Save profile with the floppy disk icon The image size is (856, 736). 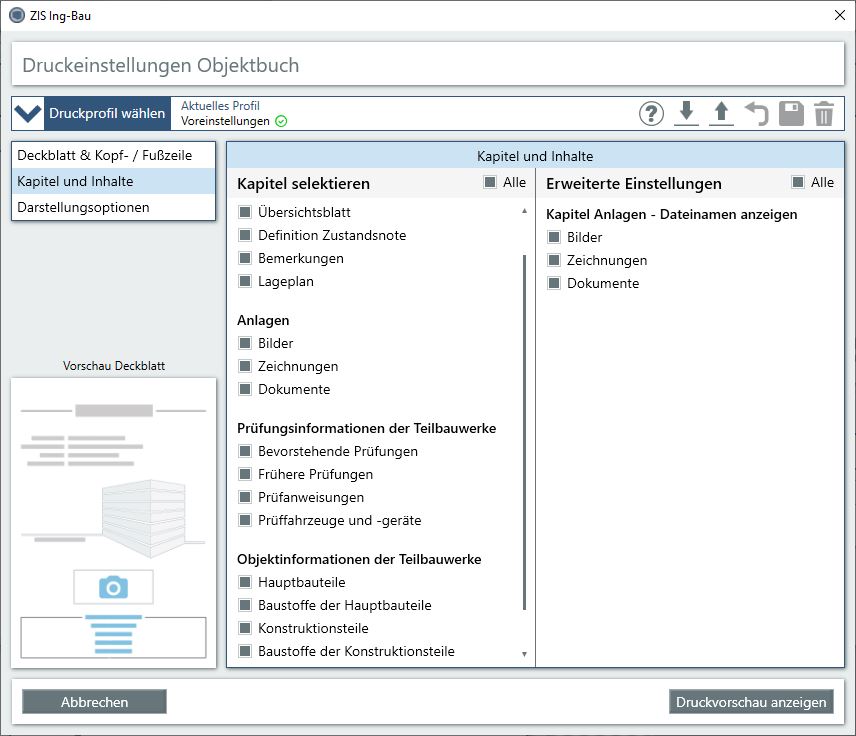click(x=791, y=113)
